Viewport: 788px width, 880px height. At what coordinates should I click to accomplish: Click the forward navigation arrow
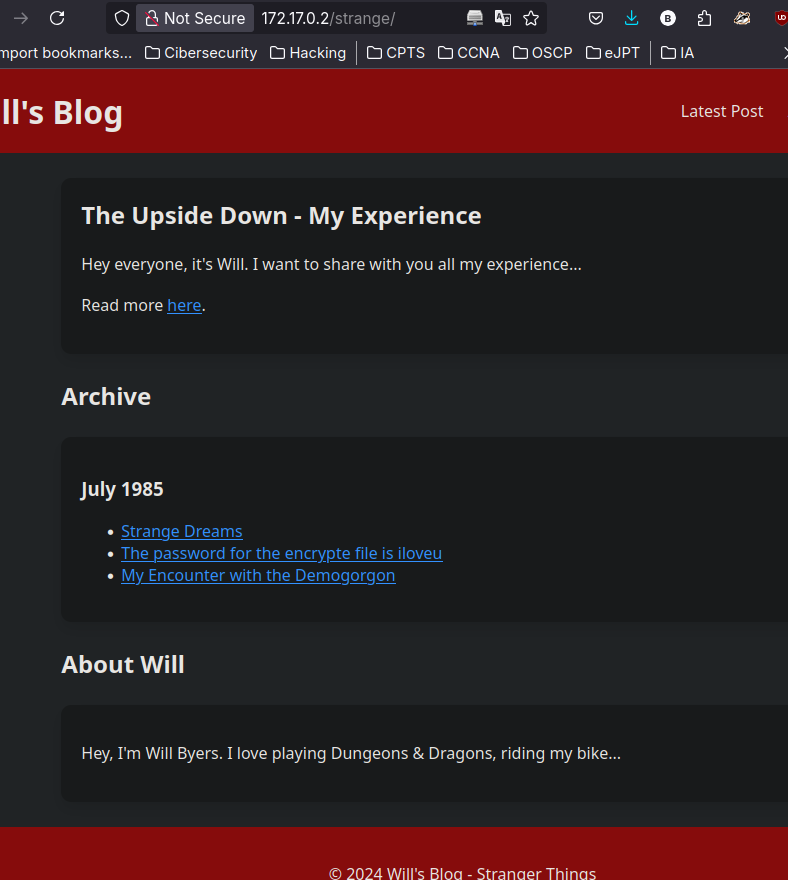coord(20,18)
